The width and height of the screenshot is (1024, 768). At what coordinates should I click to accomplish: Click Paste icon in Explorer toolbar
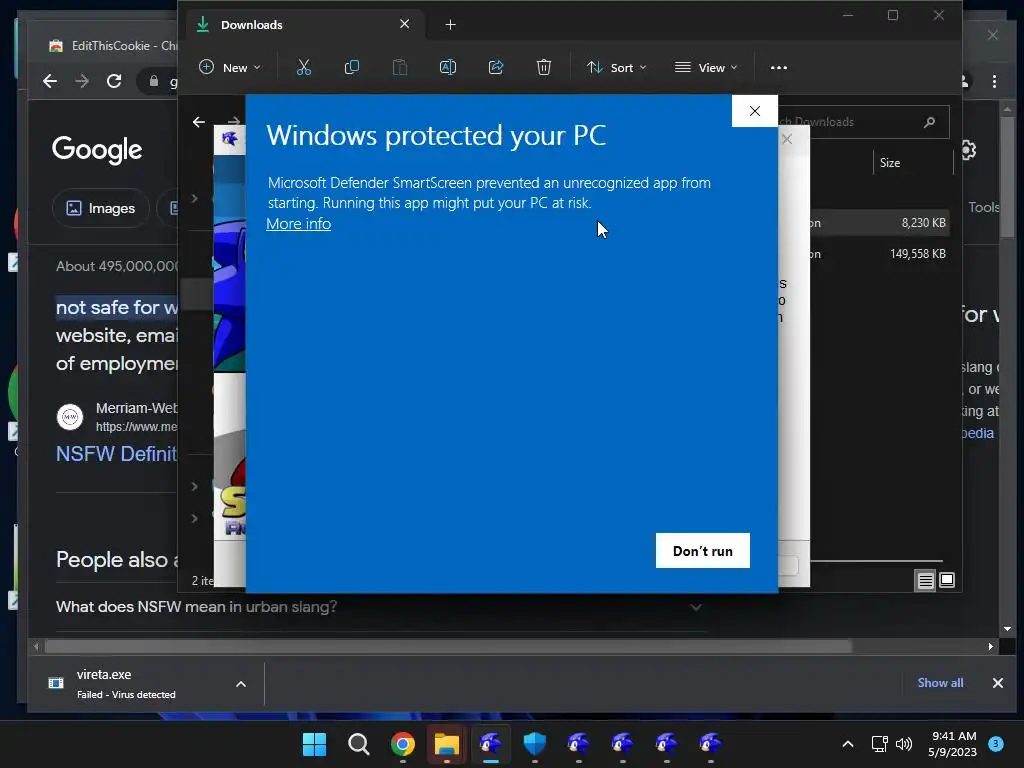coord(400,67)
